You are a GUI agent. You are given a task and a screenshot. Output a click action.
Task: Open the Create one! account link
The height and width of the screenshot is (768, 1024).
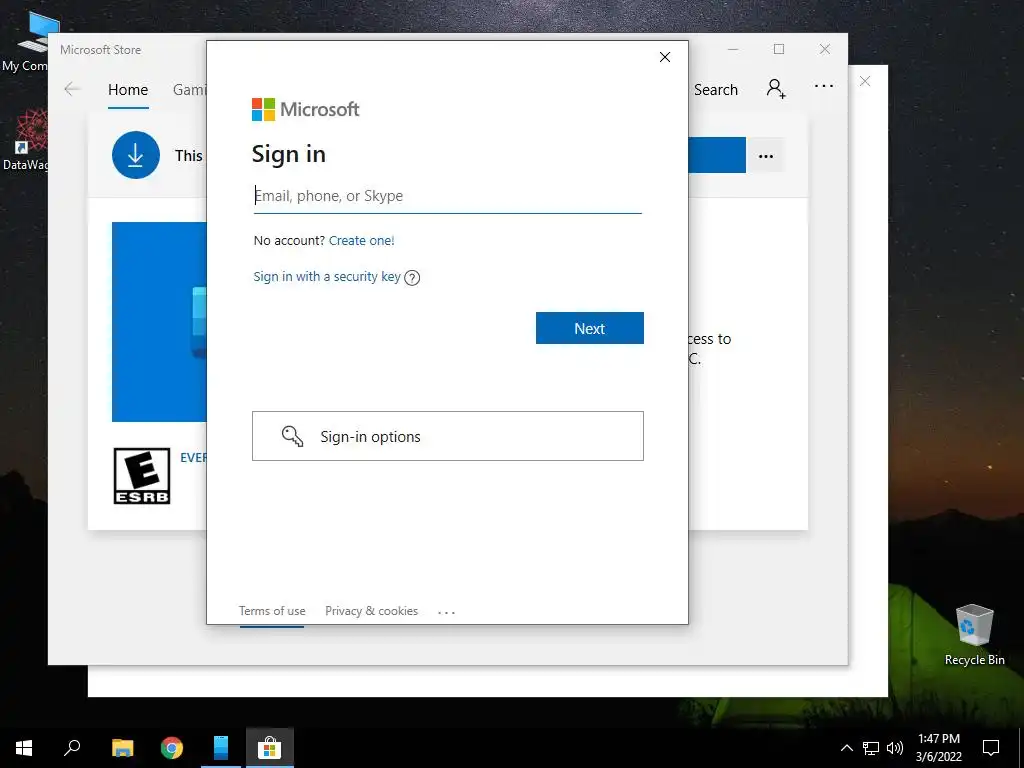coord(361,240)
